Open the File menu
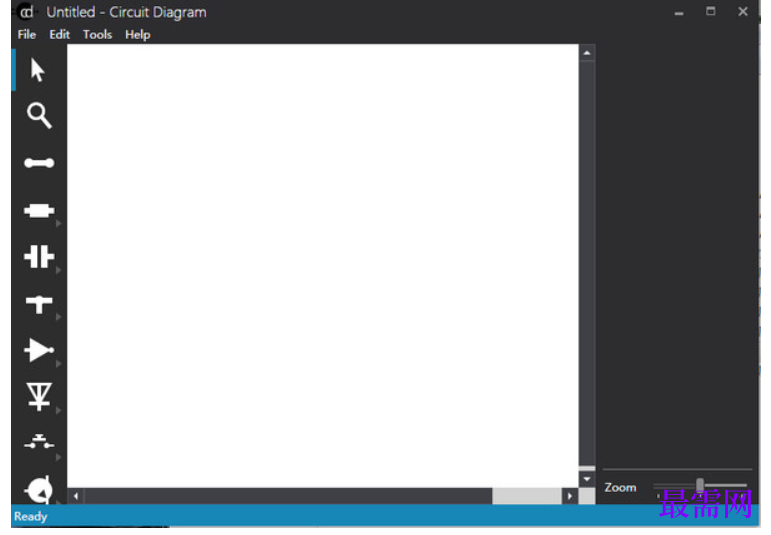 pos(27,34)
